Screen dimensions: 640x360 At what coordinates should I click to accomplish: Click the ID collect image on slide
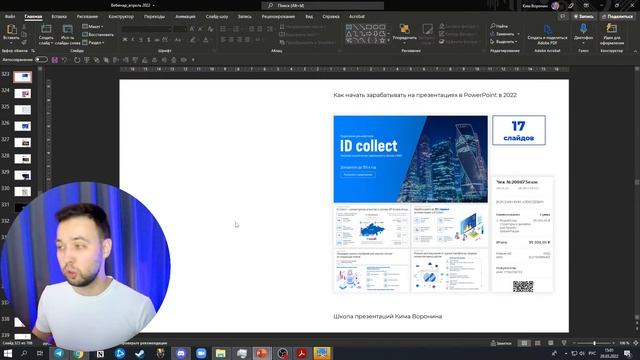(x=410, y=159)
